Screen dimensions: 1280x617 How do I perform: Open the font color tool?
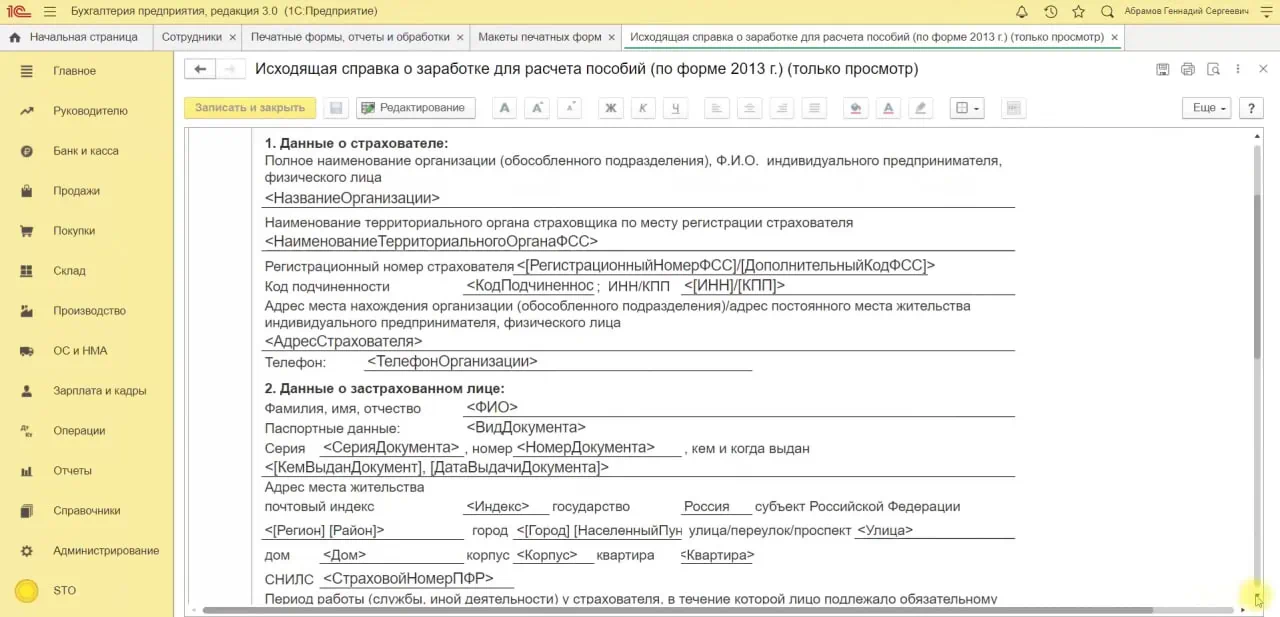pos(888,107)
